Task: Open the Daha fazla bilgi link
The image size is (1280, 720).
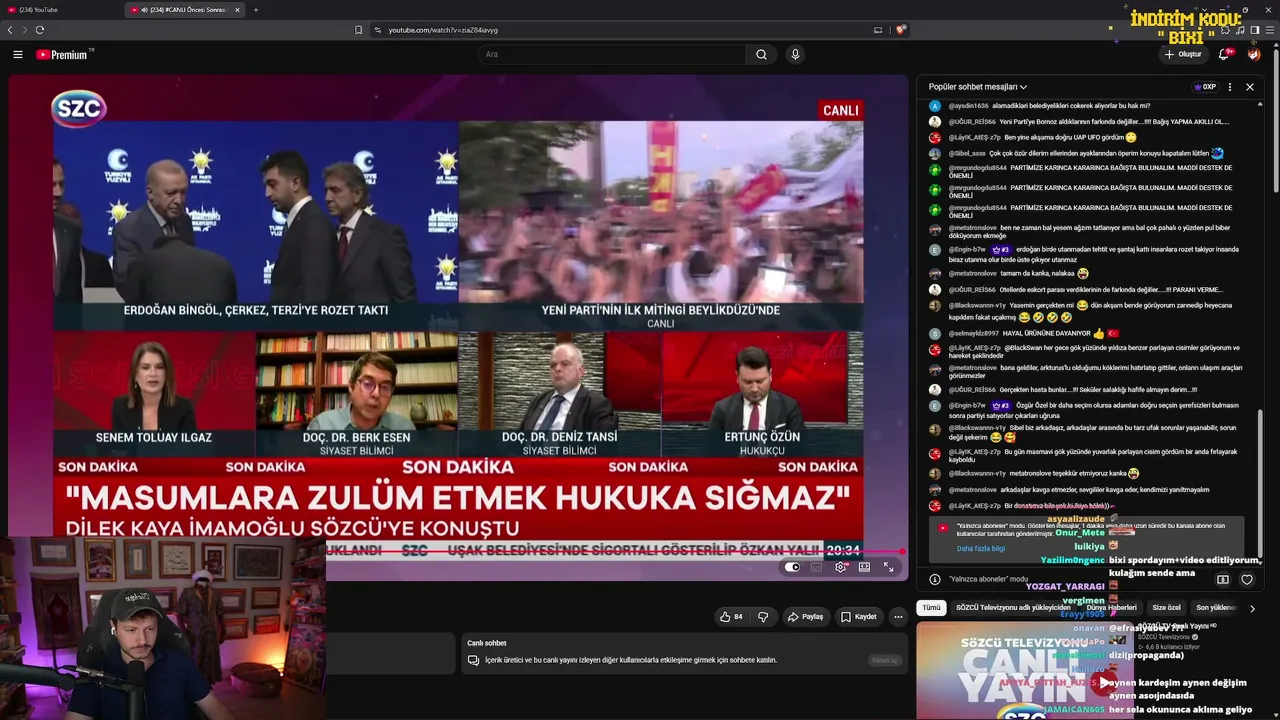Action: click(979, 548)
